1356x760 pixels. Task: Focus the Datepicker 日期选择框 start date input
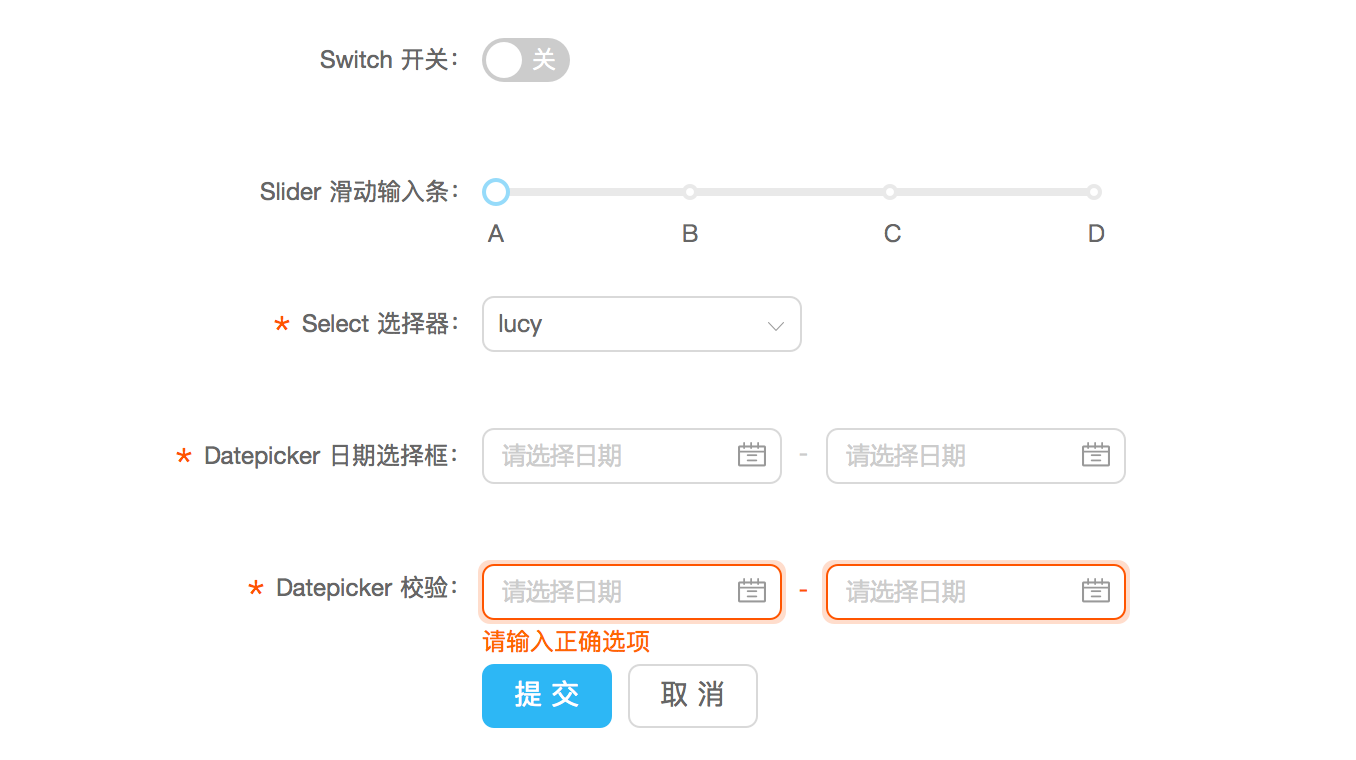(632, 456)
